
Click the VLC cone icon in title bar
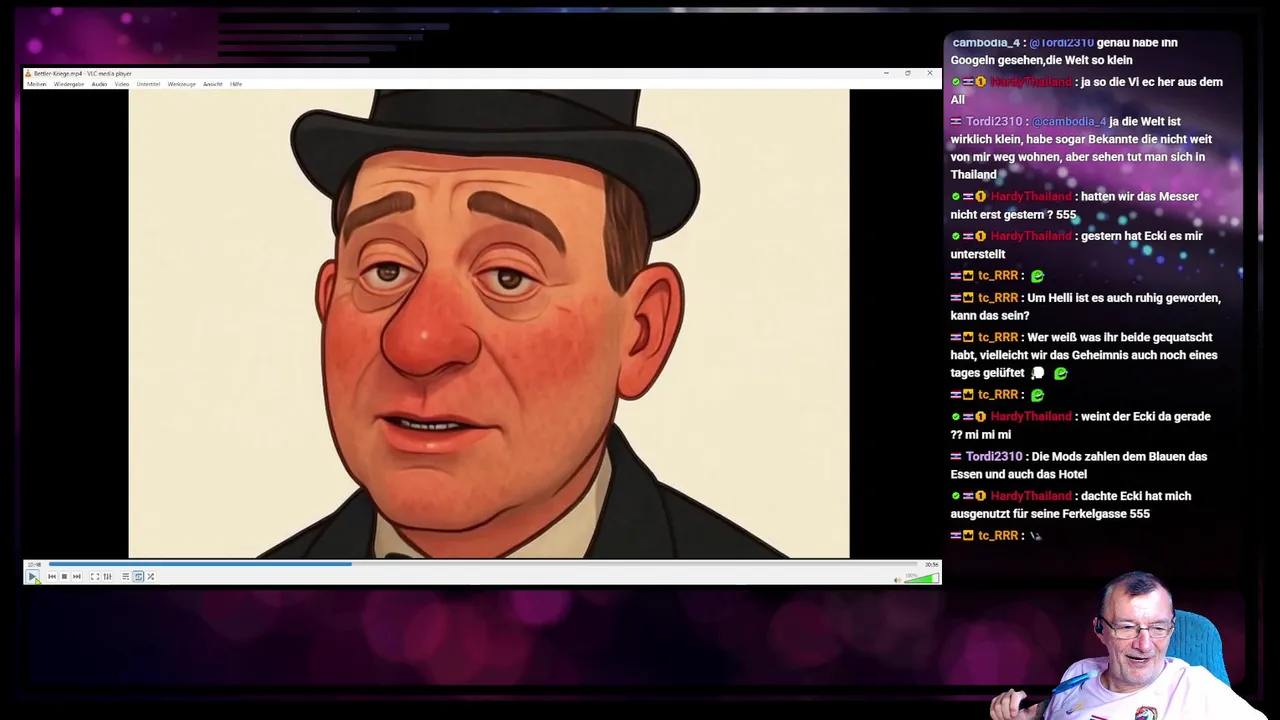tap(29, 73)
